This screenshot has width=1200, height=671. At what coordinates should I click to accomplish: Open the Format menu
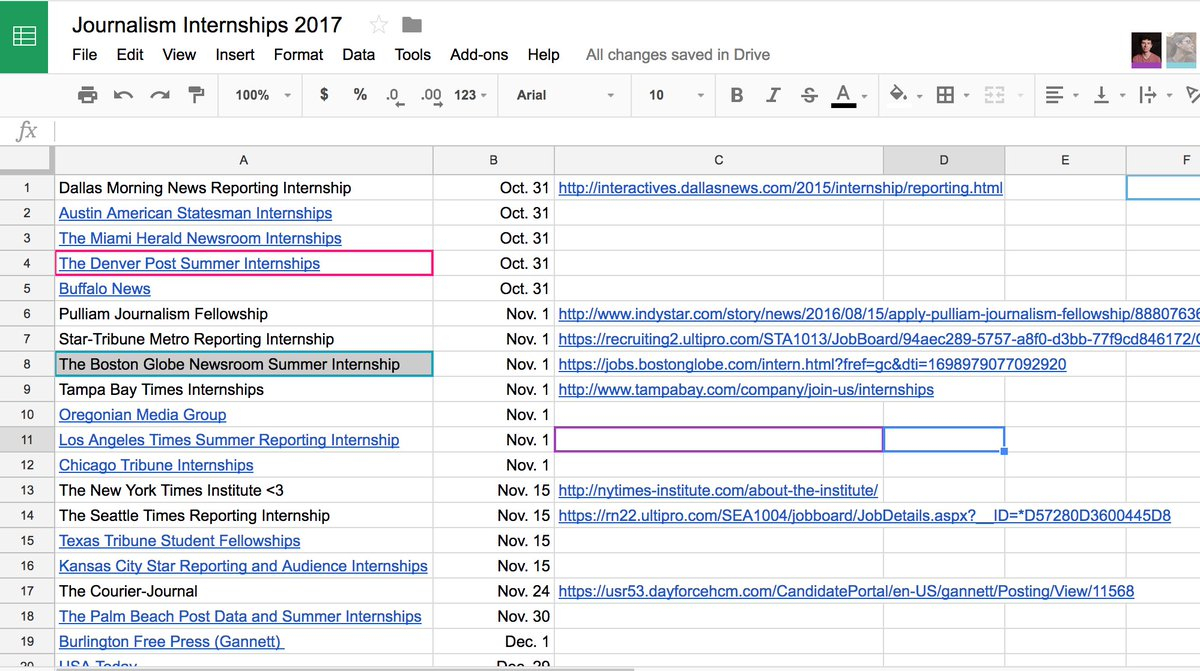tap(298, 55)
